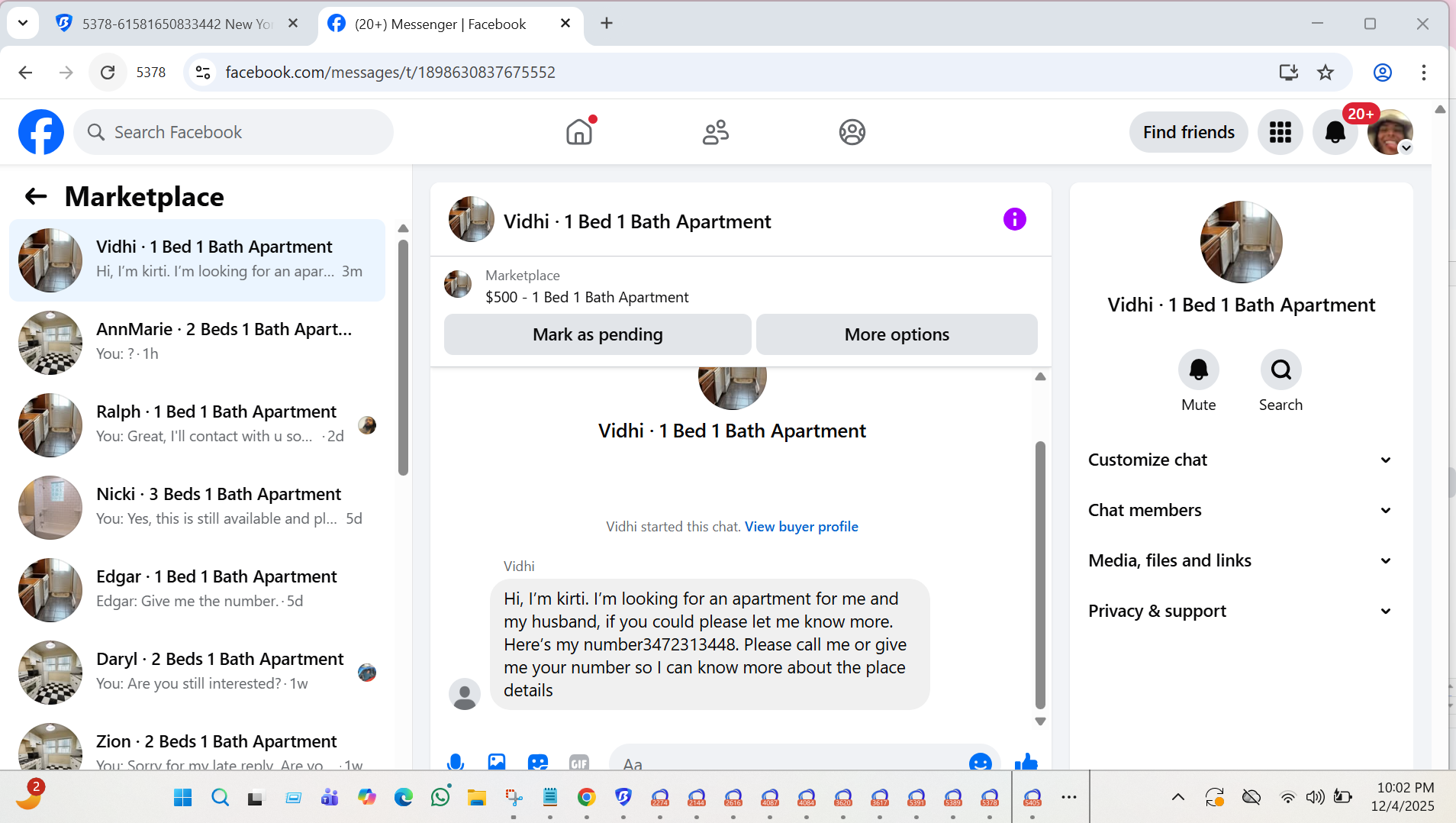Click the chat scroll down arrow
The height and width of the screenshot is (823, 1456).
pyautogui.click(x=1040, y=721)
